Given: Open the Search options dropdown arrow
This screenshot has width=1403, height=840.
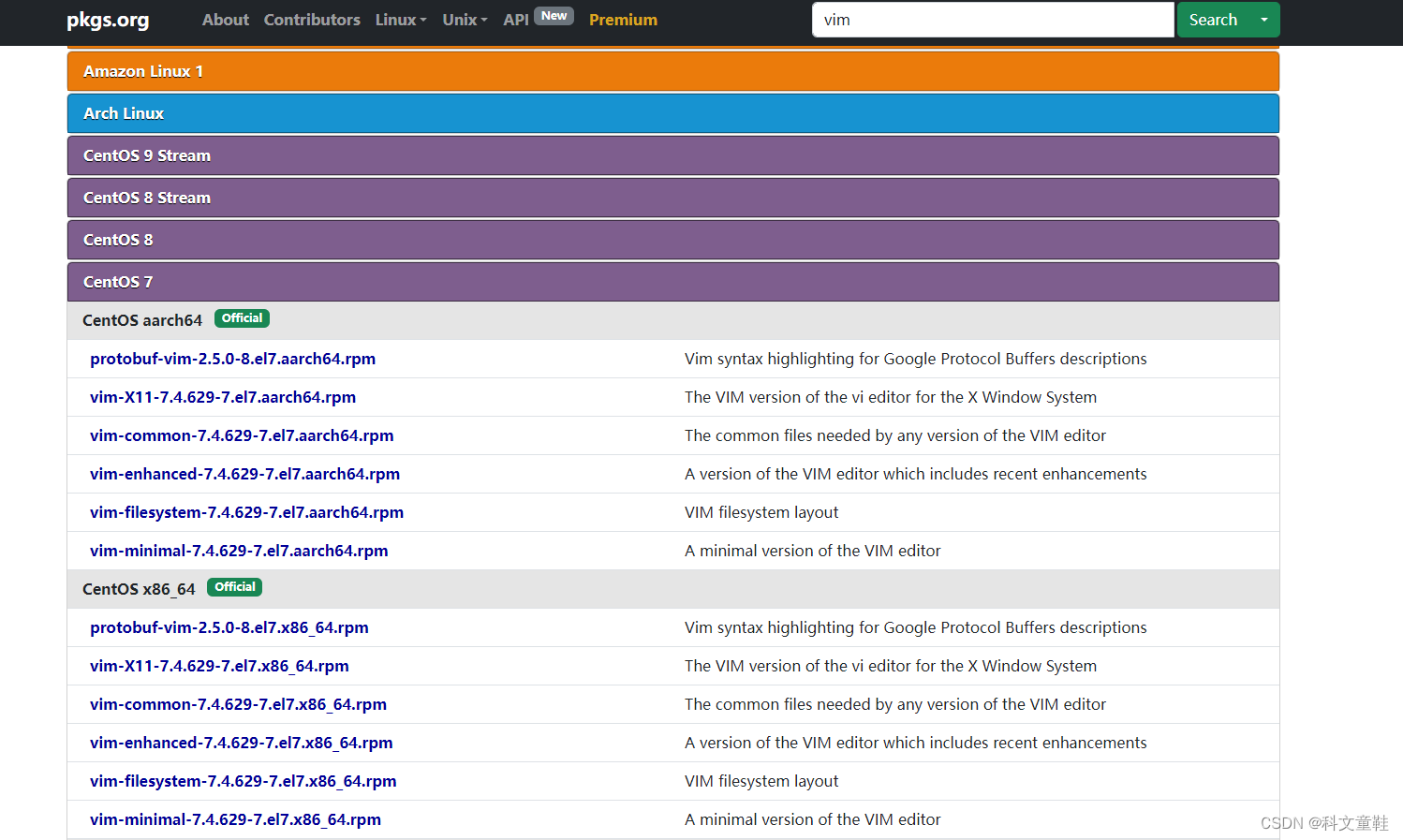Looking at the screenshot, I should tap(1264, 20).
